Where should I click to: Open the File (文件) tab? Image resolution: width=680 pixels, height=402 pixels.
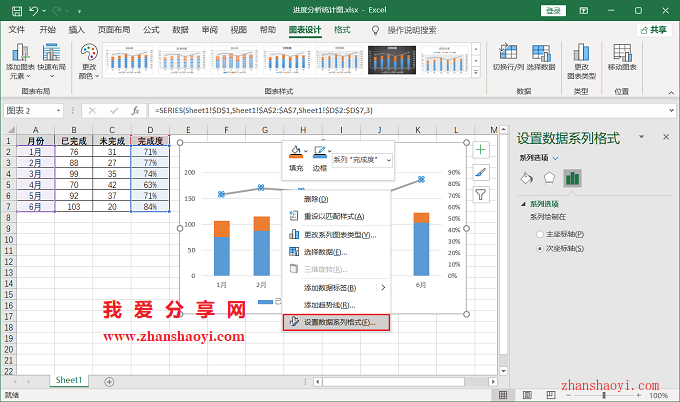point(16,30)
